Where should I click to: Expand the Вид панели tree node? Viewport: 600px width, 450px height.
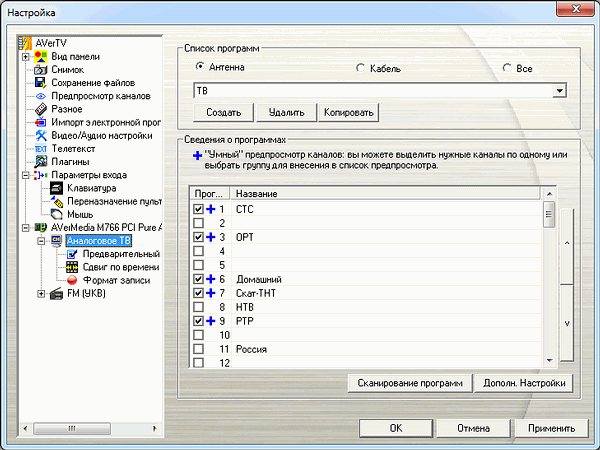pyautogui.click(x=25, y=57)
